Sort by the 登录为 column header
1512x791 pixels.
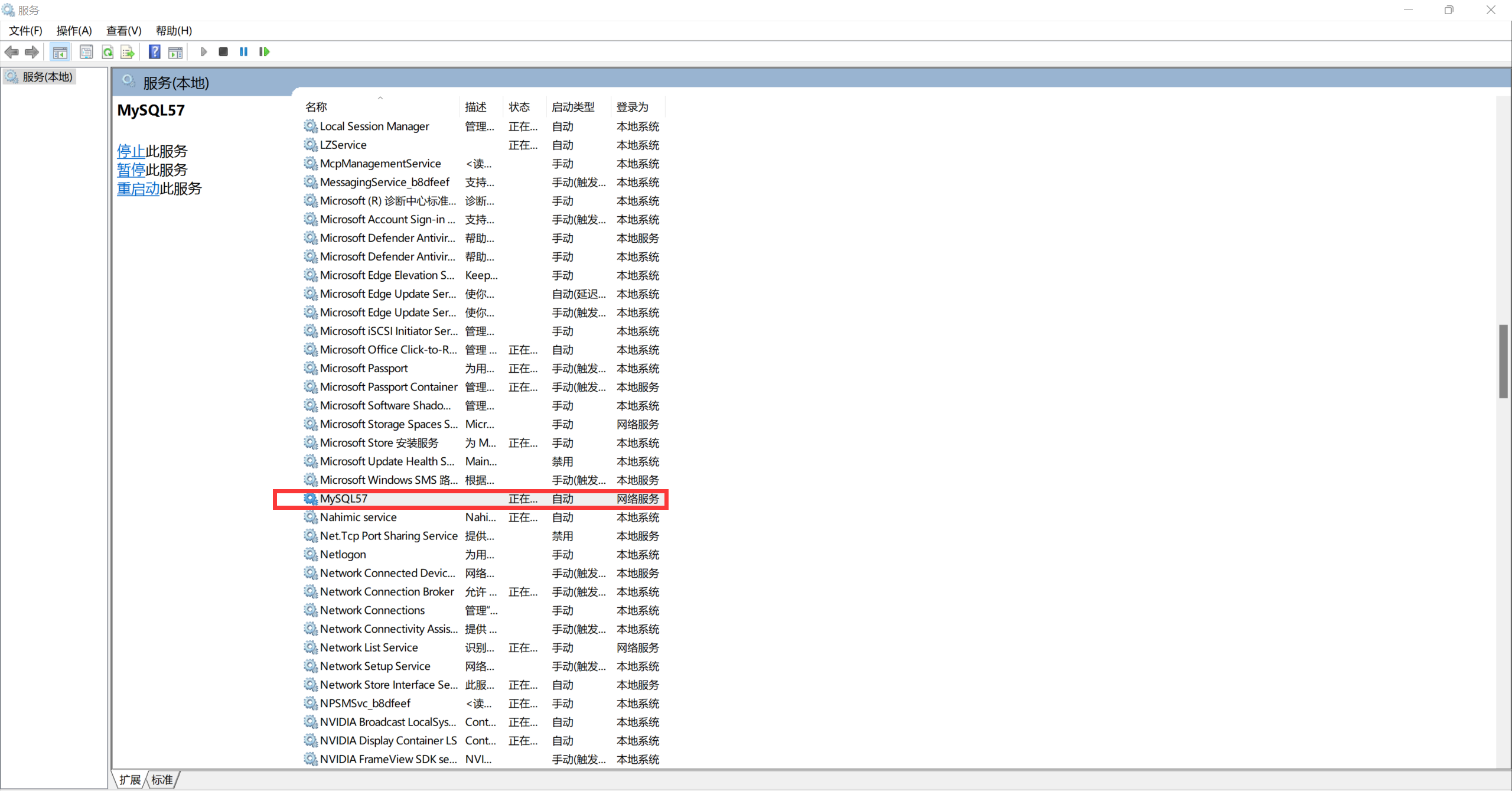(638, 107)
